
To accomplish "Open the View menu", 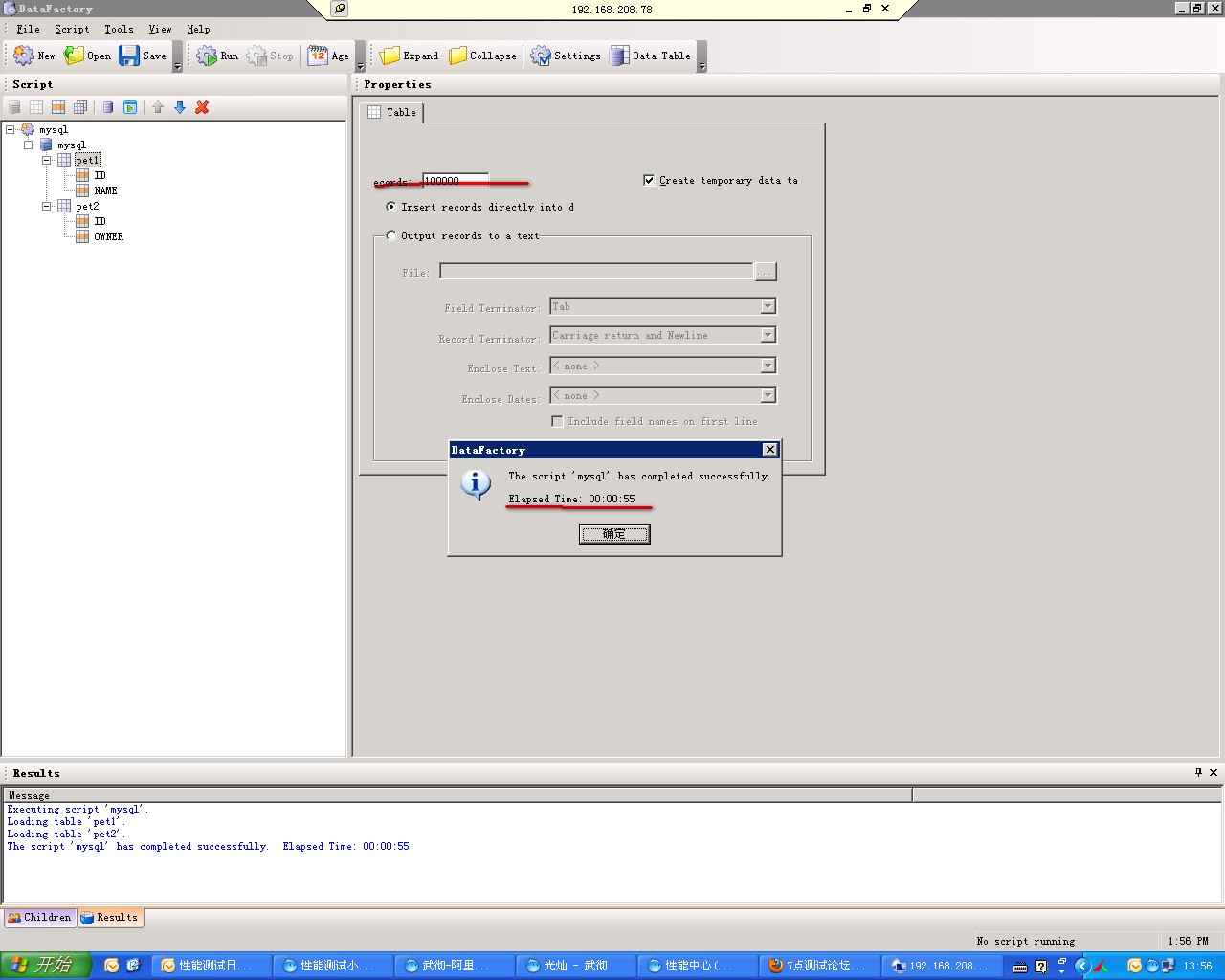I will coord(160,30).
